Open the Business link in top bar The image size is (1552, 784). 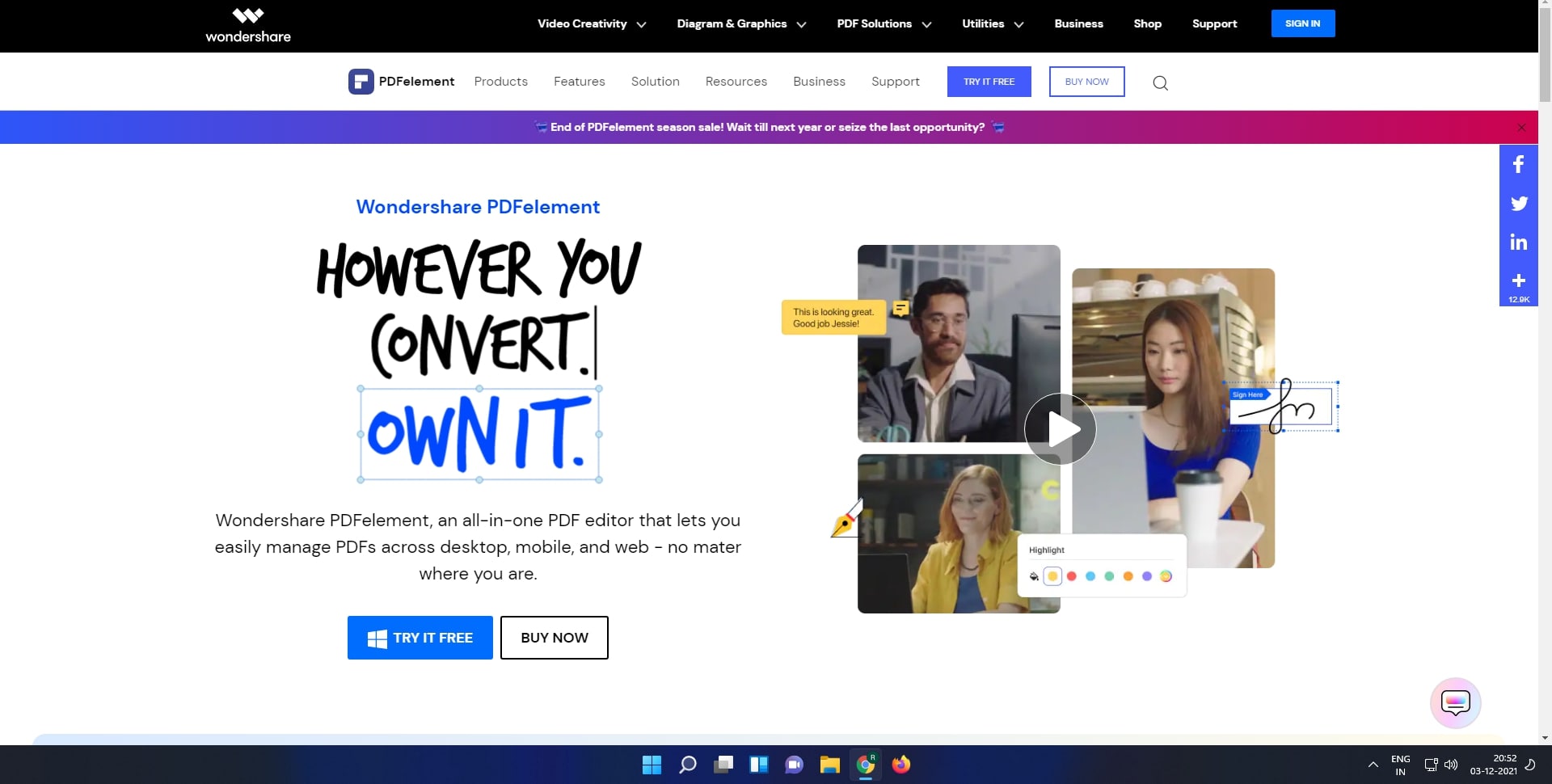point(1078,24)
